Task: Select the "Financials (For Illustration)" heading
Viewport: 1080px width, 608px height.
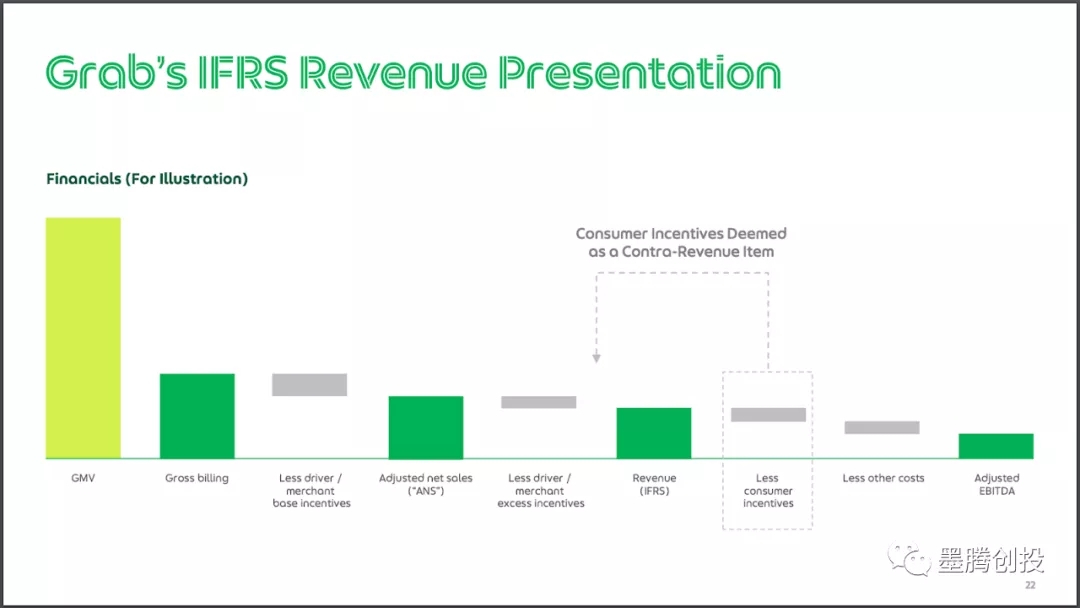Action: (147, 179)
